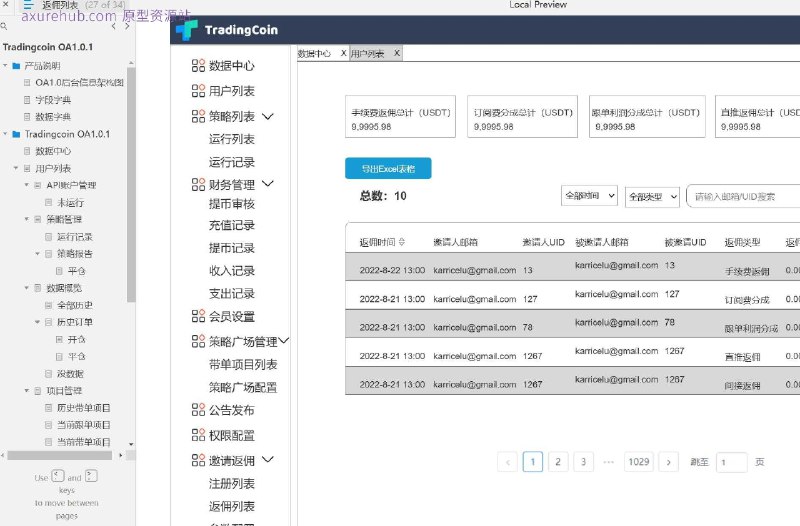800x526 pixels.
Task: Collapse API账户管理 tree node
Action: pos(27,185)
